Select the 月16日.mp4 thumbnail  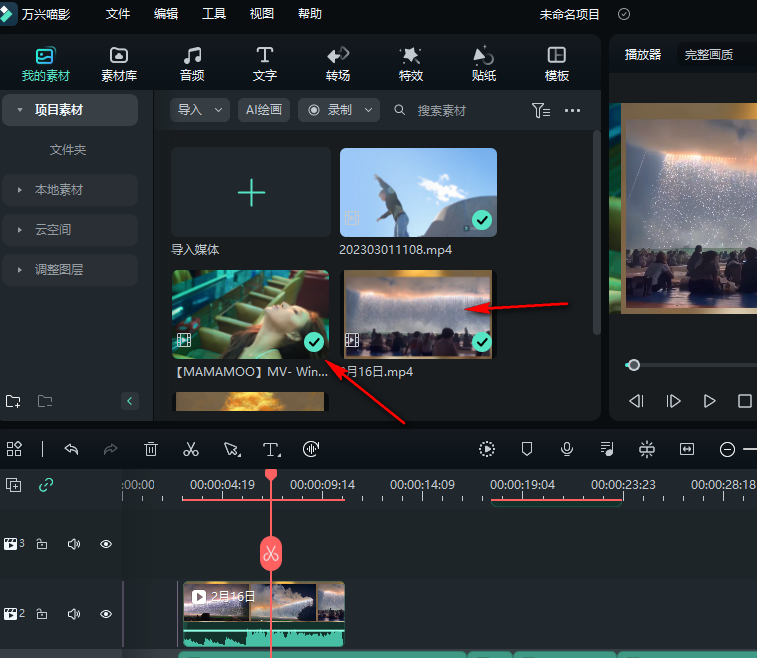click(x=418, y=314)
